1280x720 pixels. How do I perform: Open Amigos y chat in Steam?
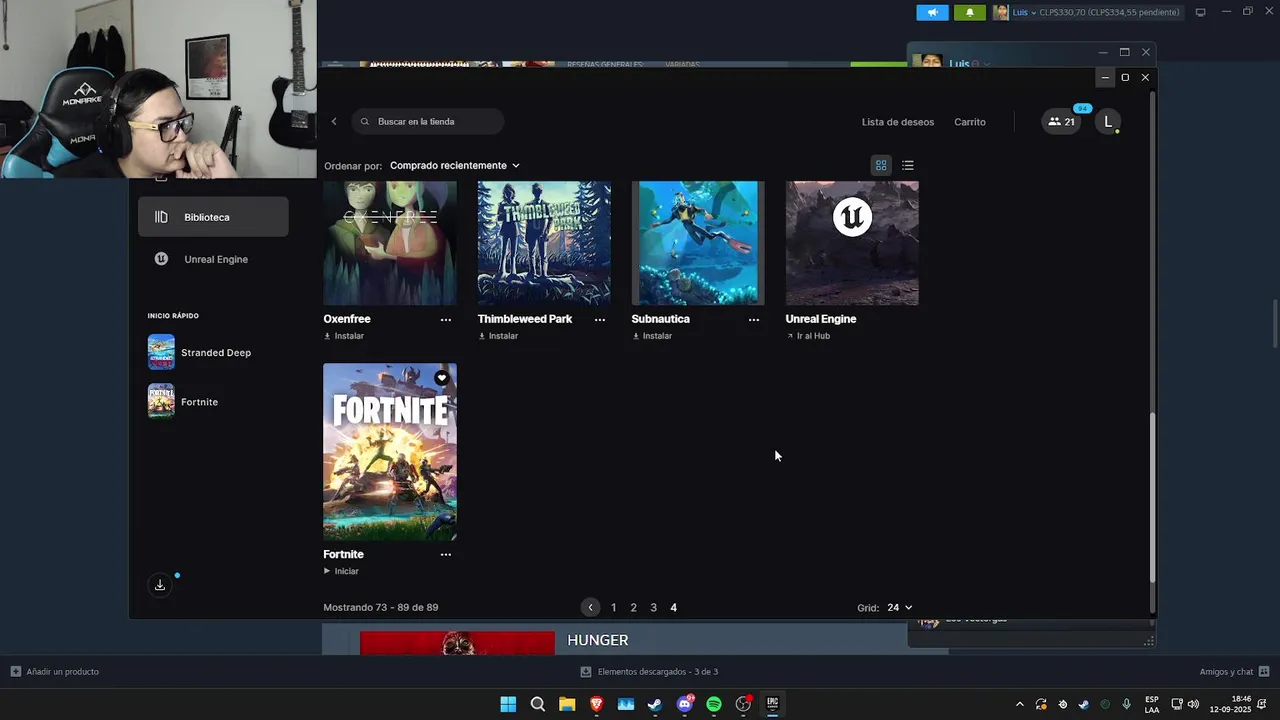coord(1234,672)
